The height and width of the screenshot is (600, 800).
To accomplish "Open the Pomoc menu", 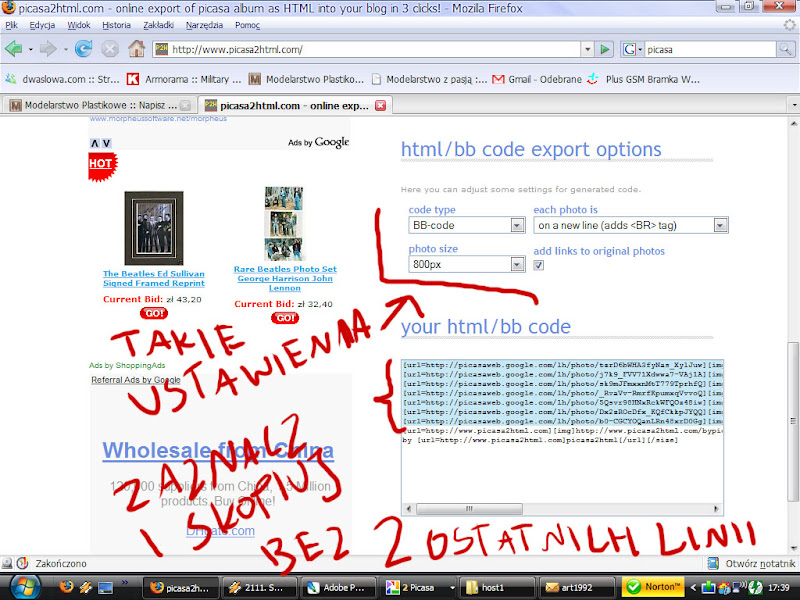I will click(247, 25).
